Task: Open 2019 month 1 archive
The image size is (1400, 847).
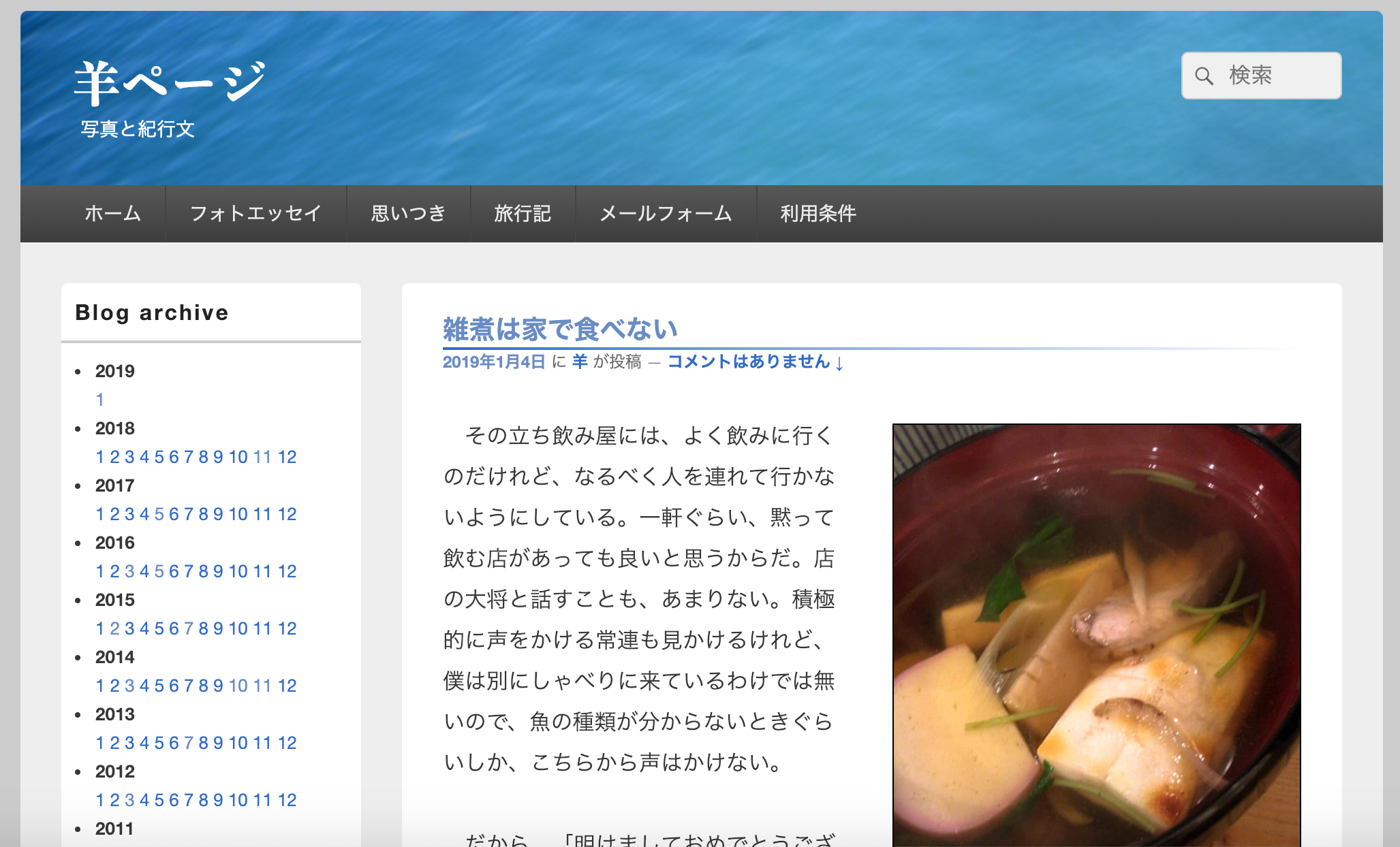Action: [x=100, y=400]
